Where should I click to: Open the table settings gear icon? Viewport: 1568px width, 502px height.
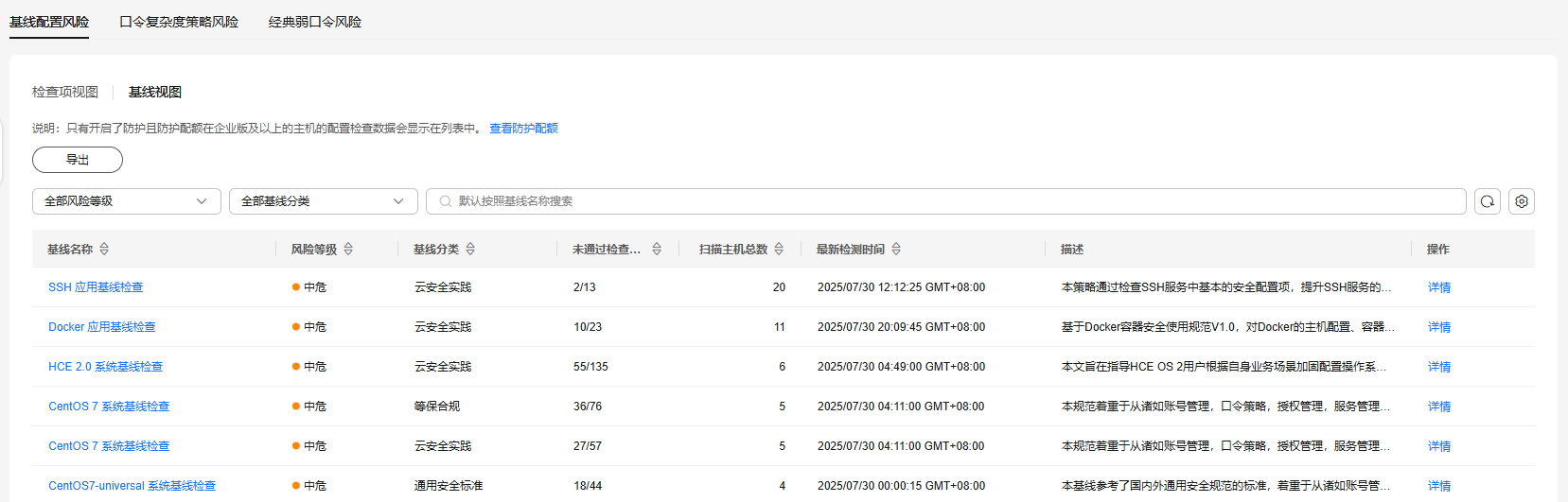(1521, 201)
